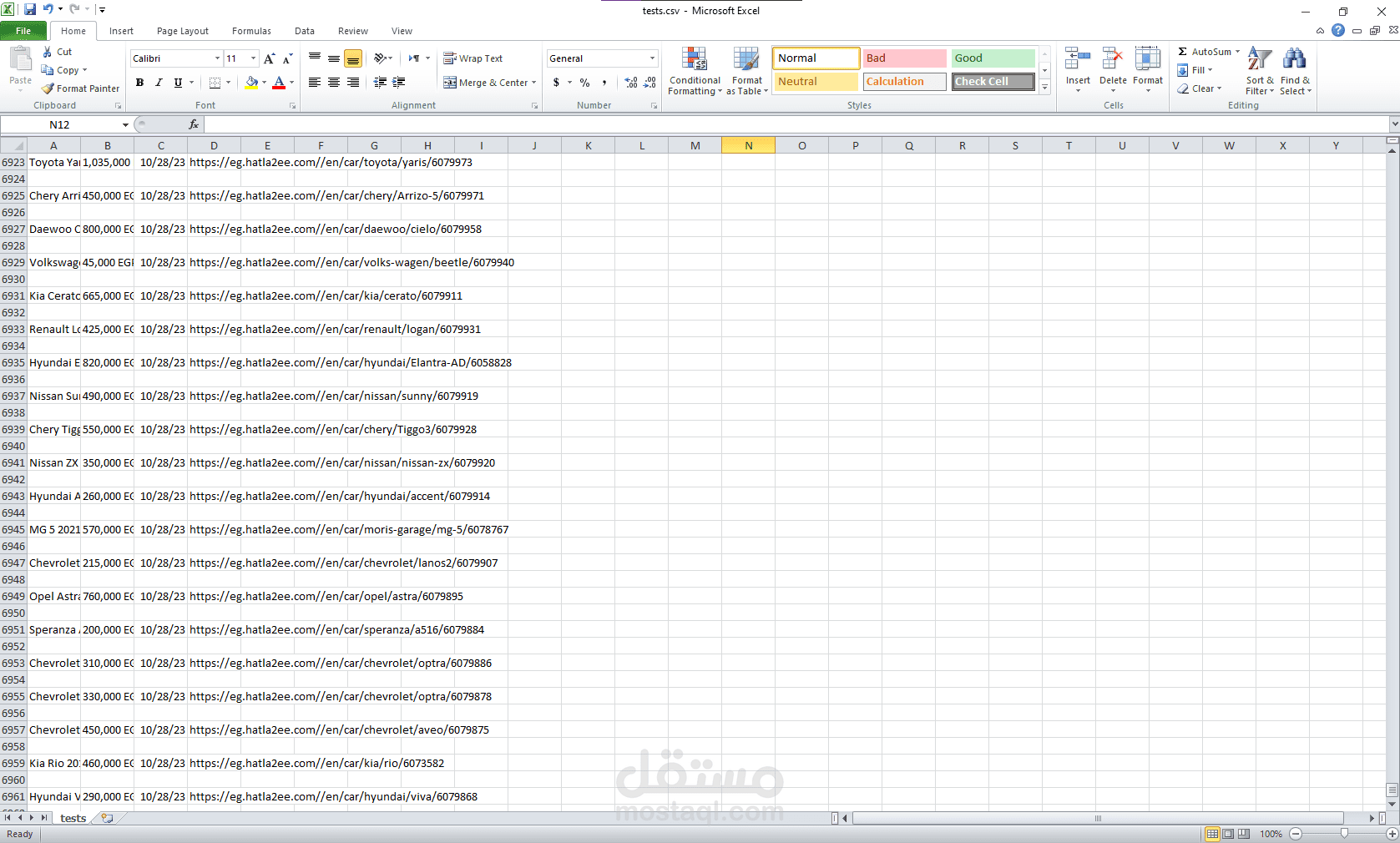This screenshot has height=843, width=1400.
Task: Apply the Normal cell style
Action: (x=816, y=58)
